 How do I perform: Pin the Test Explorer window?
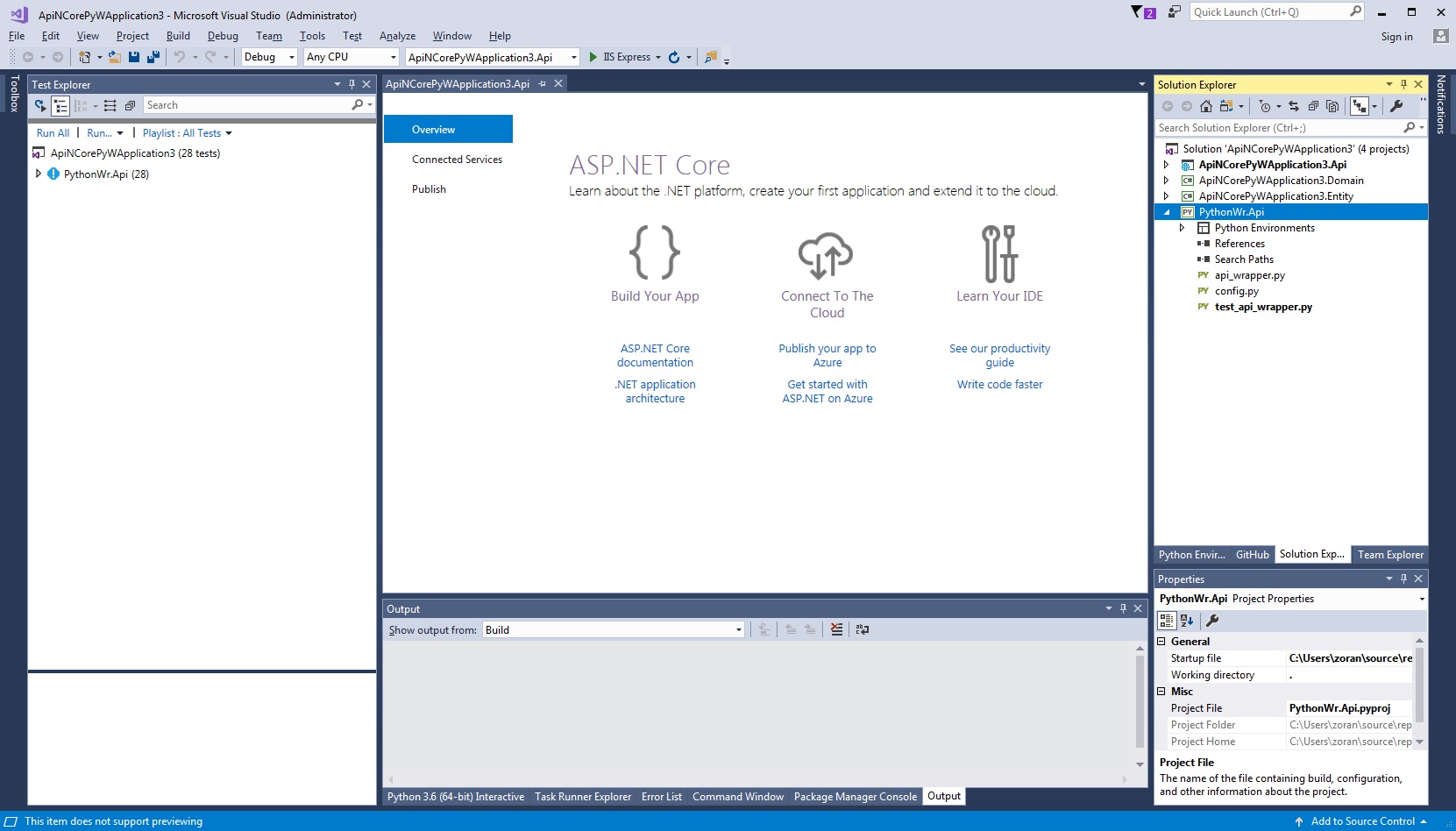[353, 84]
